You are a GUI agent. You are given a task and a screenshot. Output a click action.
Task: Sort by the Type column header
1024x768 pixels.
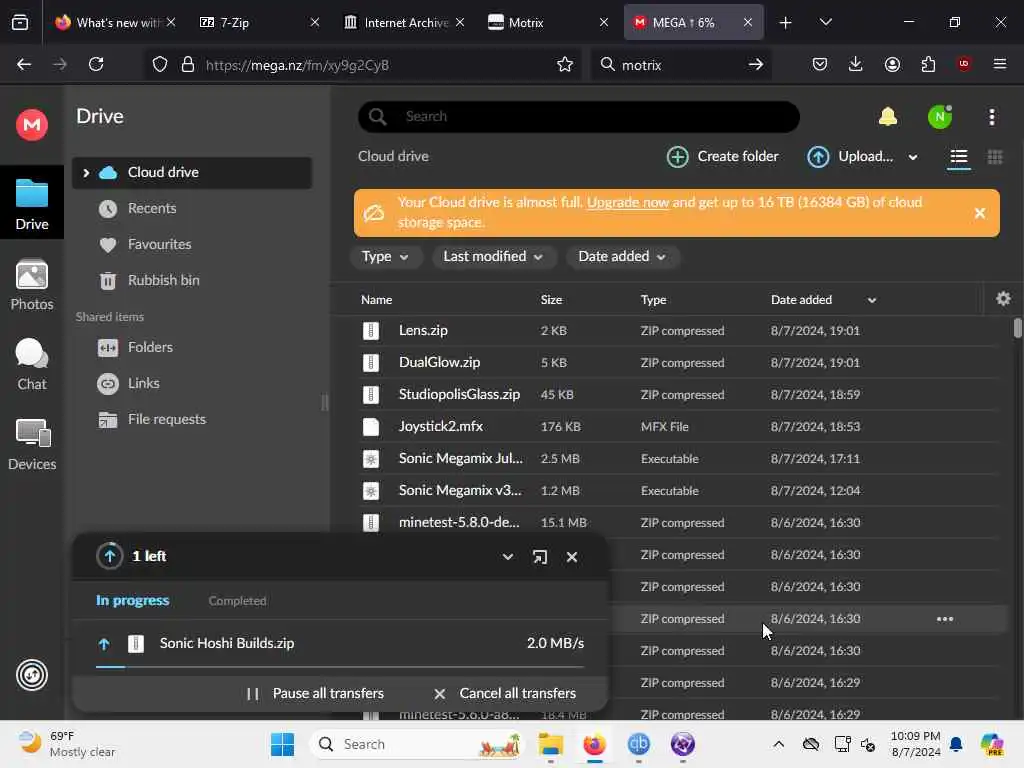pos(653,300)
